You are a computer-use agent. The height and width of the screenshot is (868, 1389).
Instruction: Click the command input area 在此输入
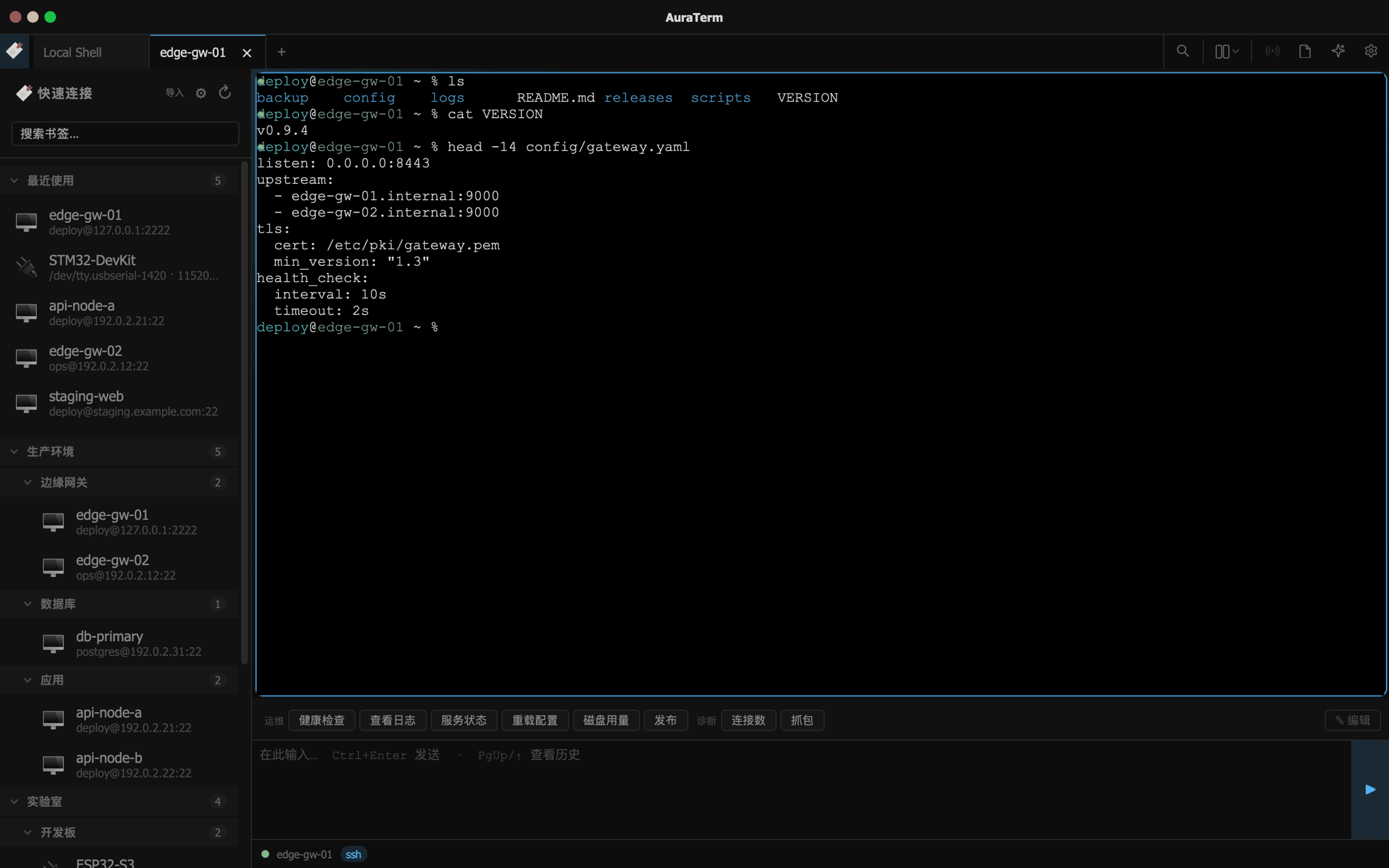(801, 789)
